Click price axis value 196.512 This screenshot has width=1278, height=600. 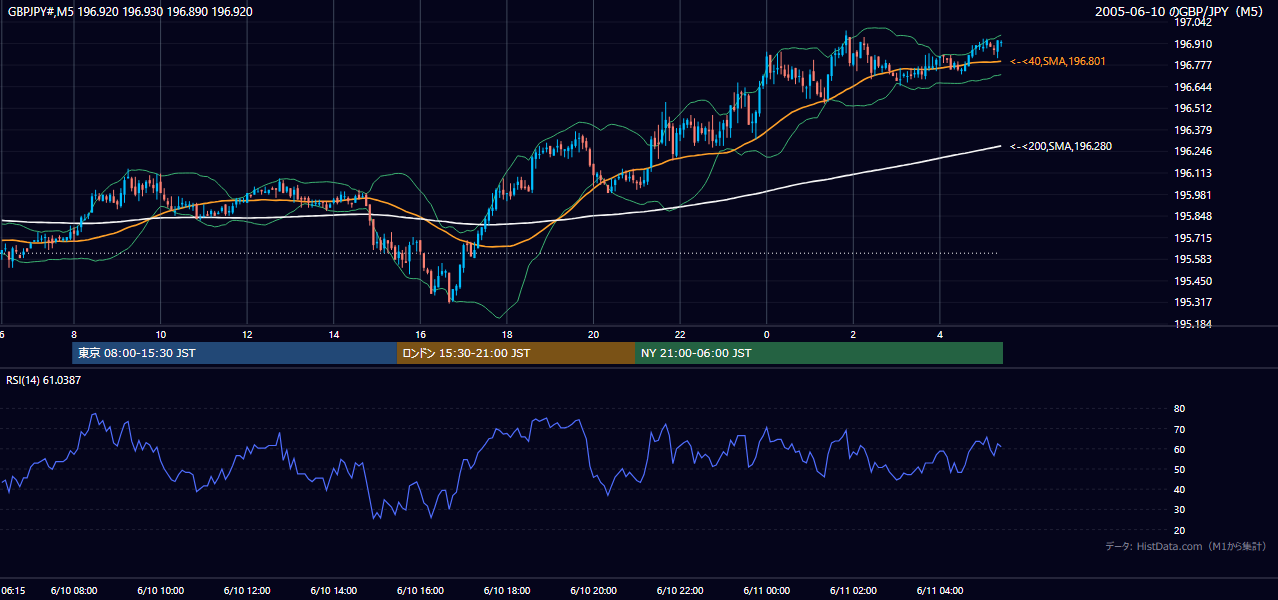[1193, 108]
